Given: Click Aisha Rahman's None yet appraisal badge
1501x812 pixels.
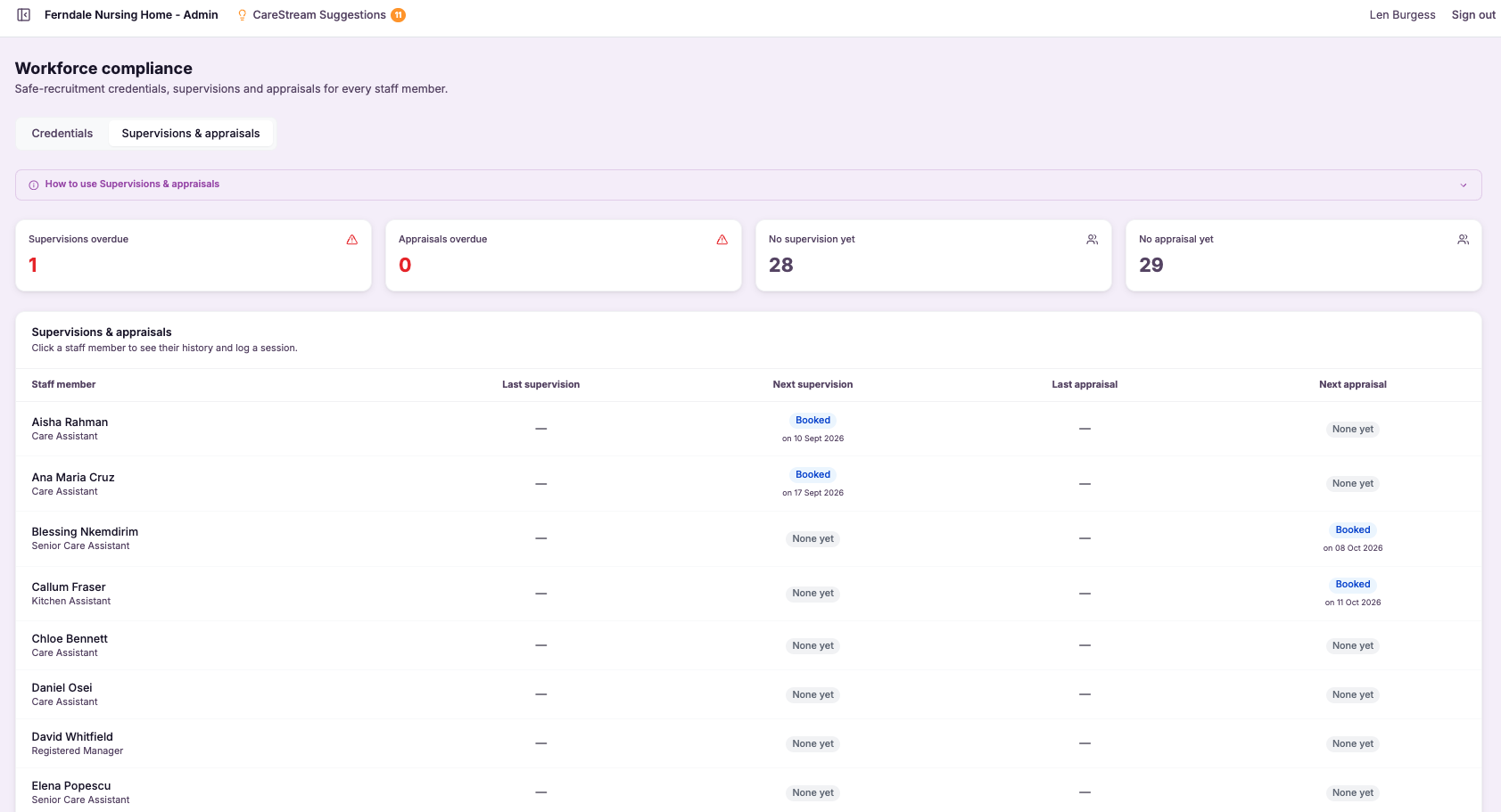Looking at the screenshot, I should (x=1353, y=430).
